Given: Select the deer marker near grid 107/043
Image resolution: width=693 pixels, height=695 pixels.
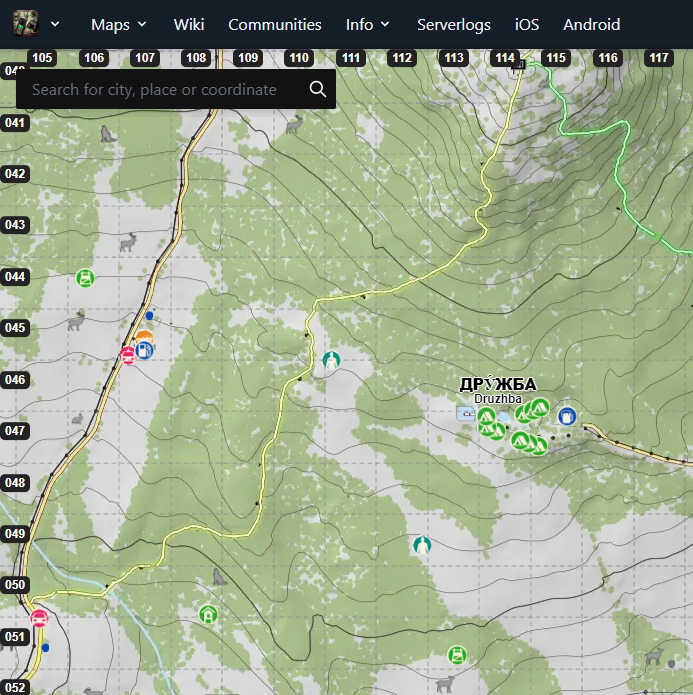Looking at the screenshot, I should pos(128,243).
